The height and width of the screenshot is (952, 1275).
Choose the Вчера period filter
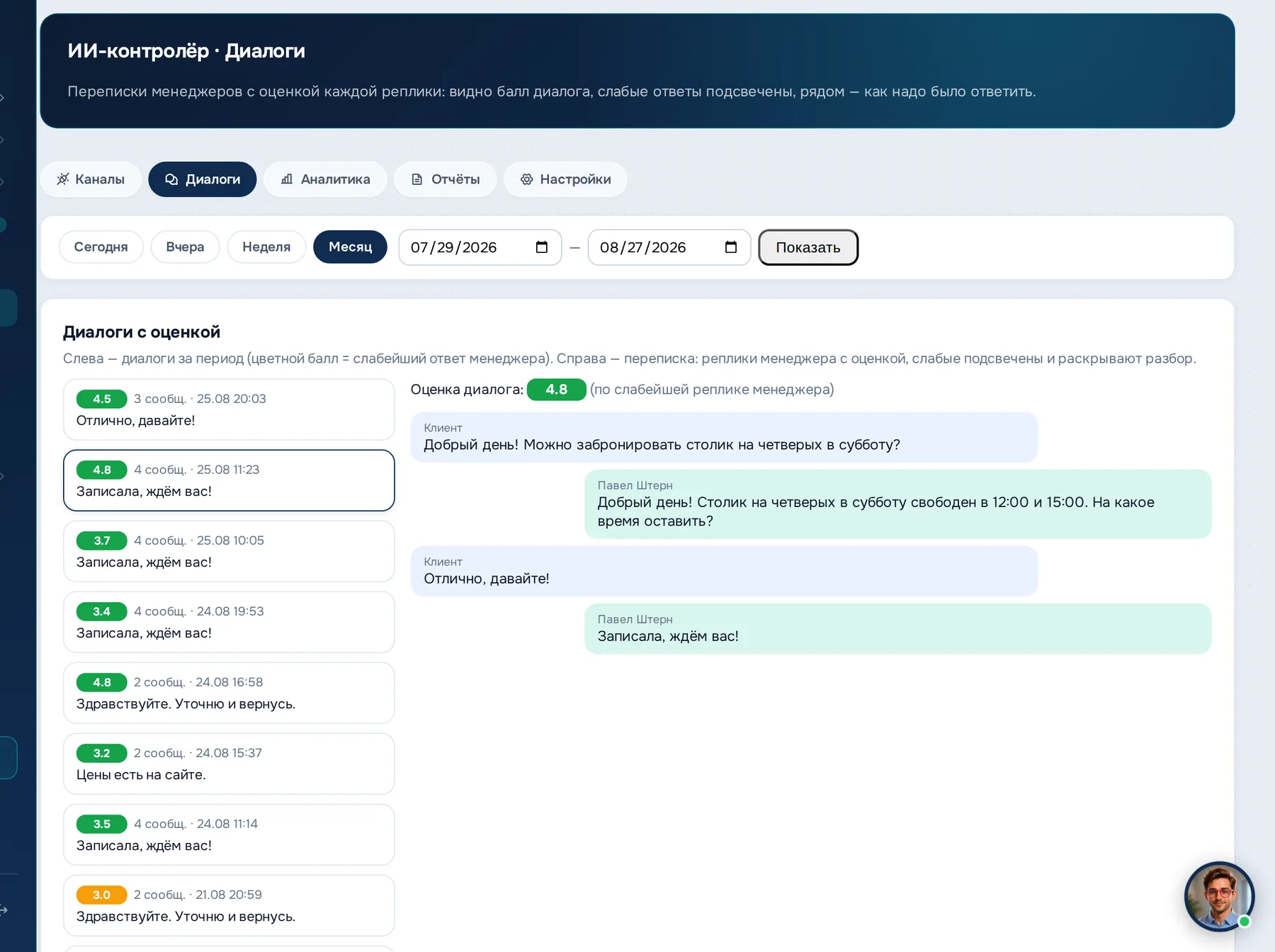click(x=185, y=246)
